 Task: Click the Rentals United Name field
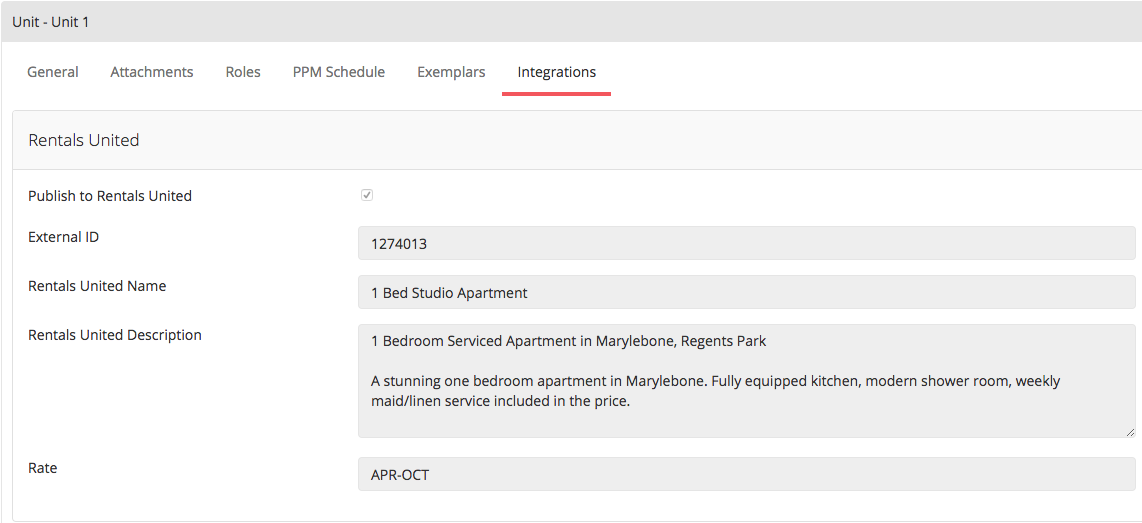(x=747, y=292)
